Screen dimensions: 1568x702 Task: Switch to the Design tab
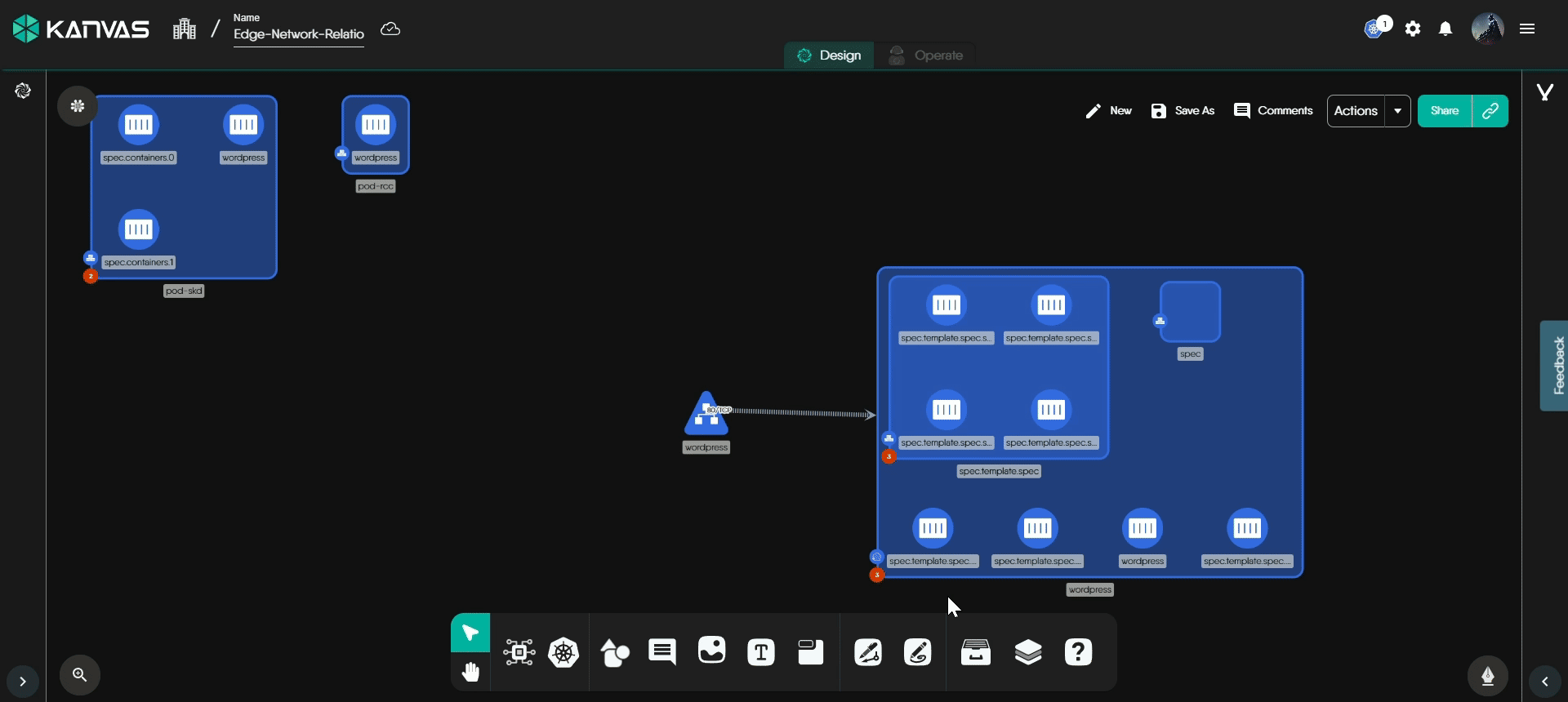(x=829, y=56)
